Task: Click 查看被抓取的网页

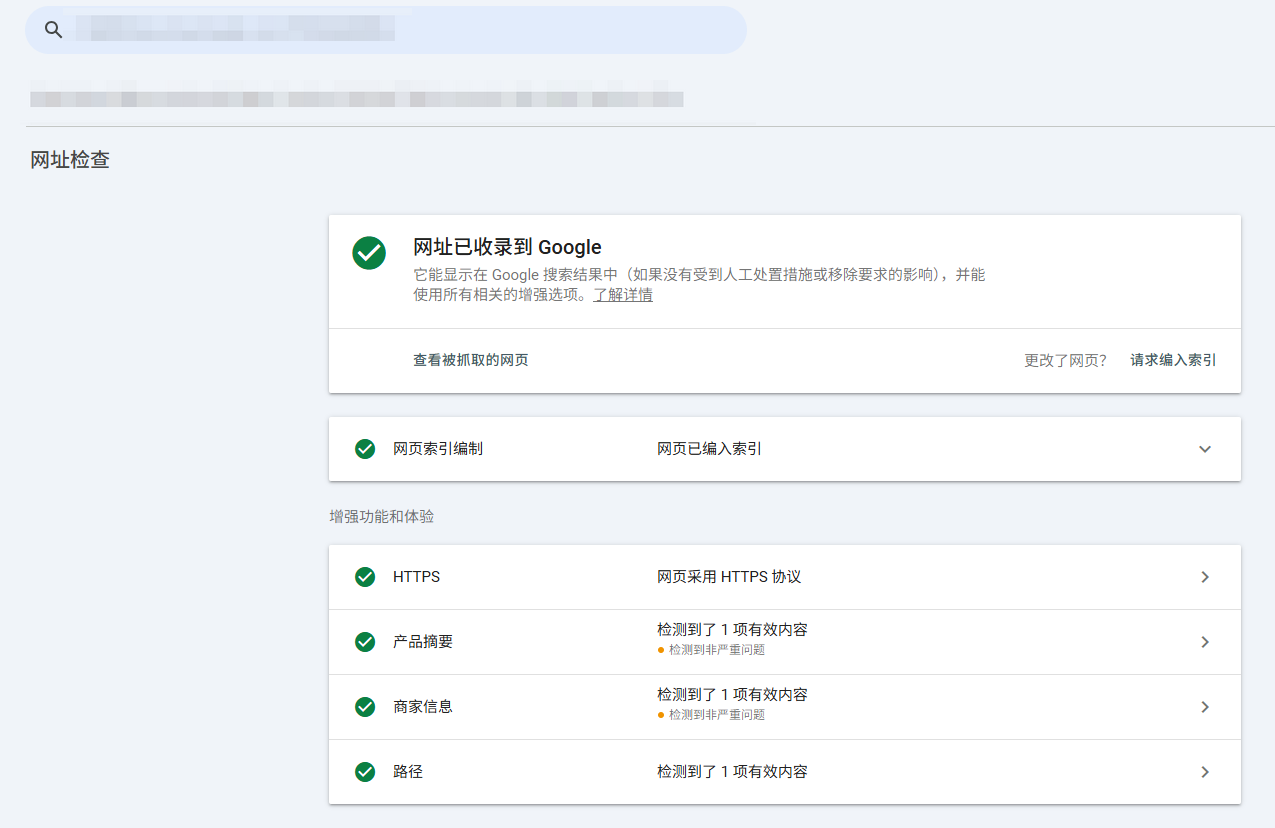Action: 471,359
